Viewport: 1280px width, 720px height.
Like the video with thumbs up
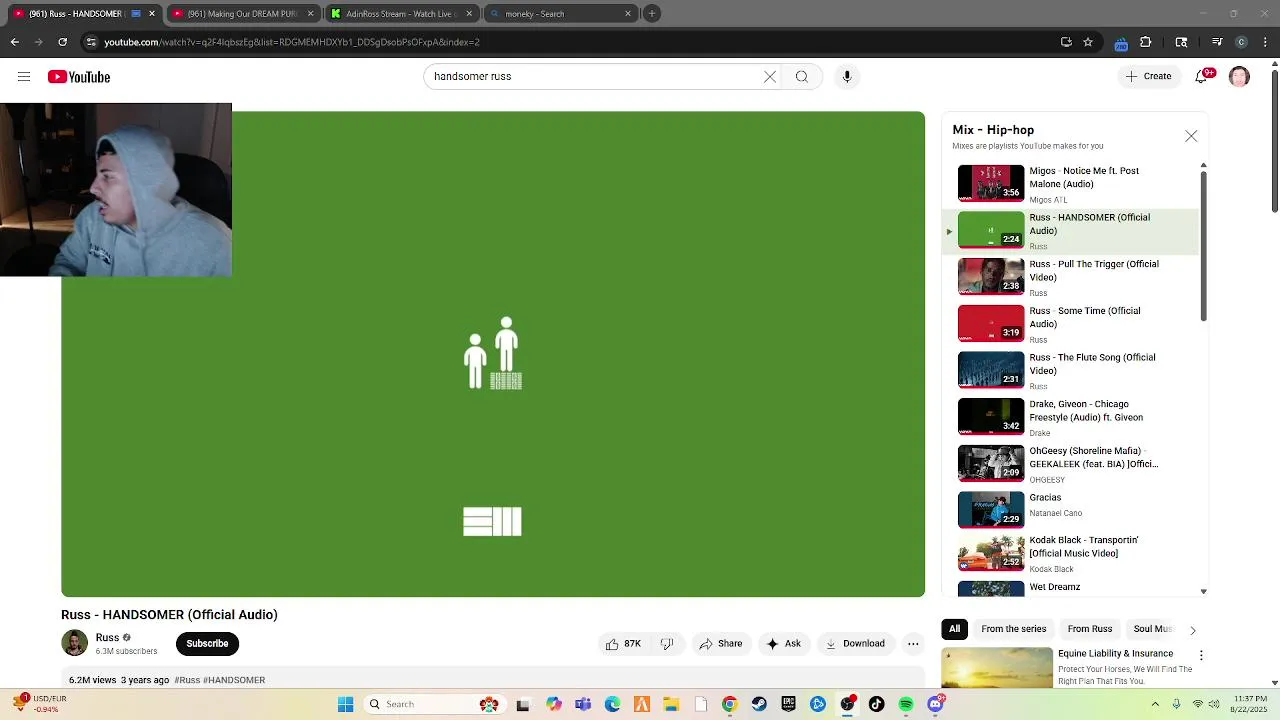pos(622,644)
